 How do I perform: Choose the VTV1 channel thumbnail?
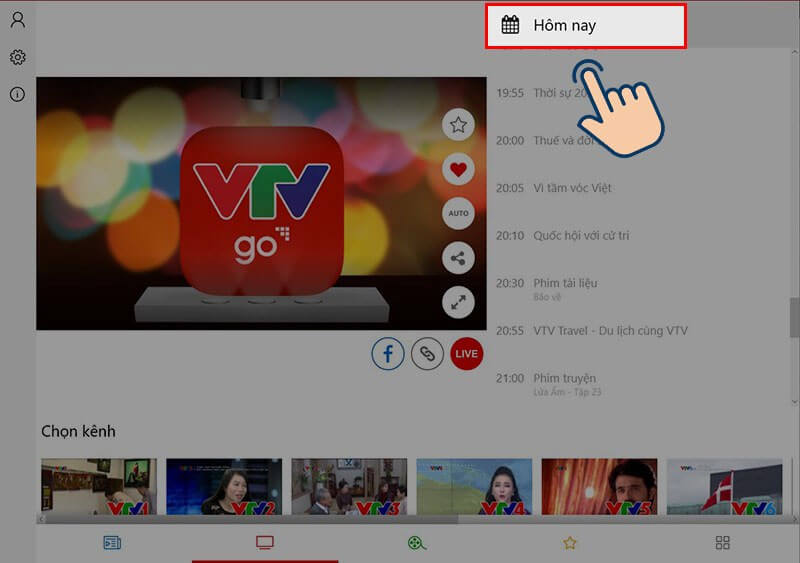[99, 486]
